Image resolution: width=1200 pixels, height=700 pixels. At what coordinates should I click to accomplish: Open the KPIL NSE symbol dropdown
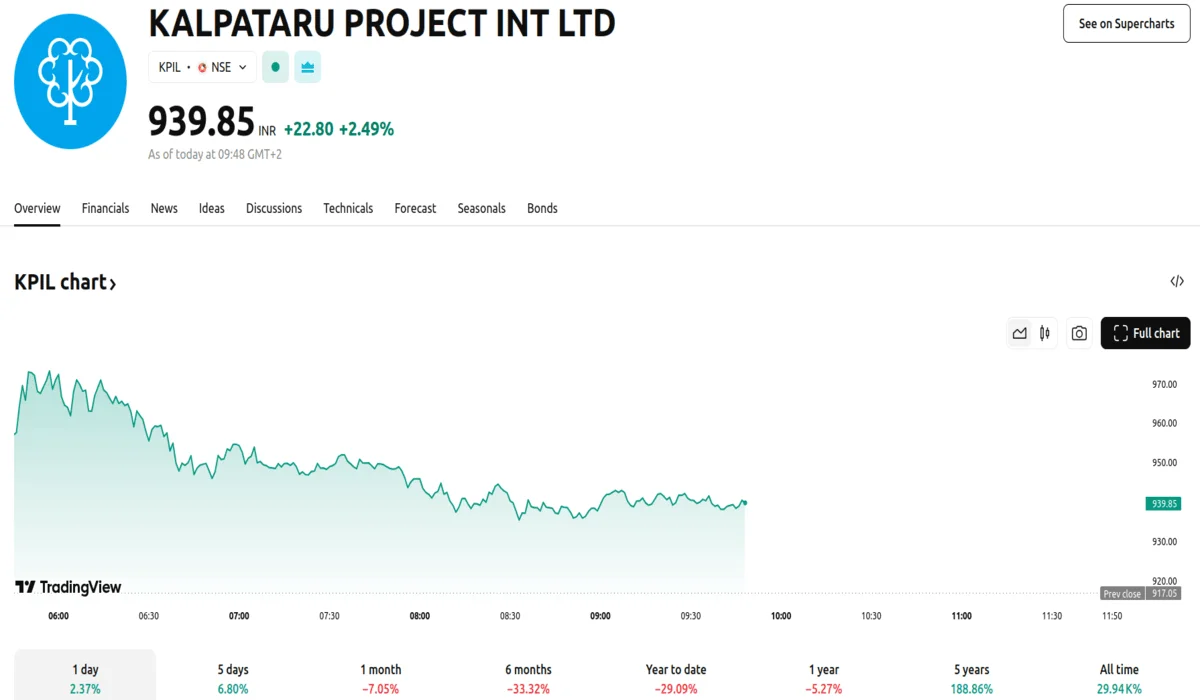pyautogui.click(x=202, y=67)
